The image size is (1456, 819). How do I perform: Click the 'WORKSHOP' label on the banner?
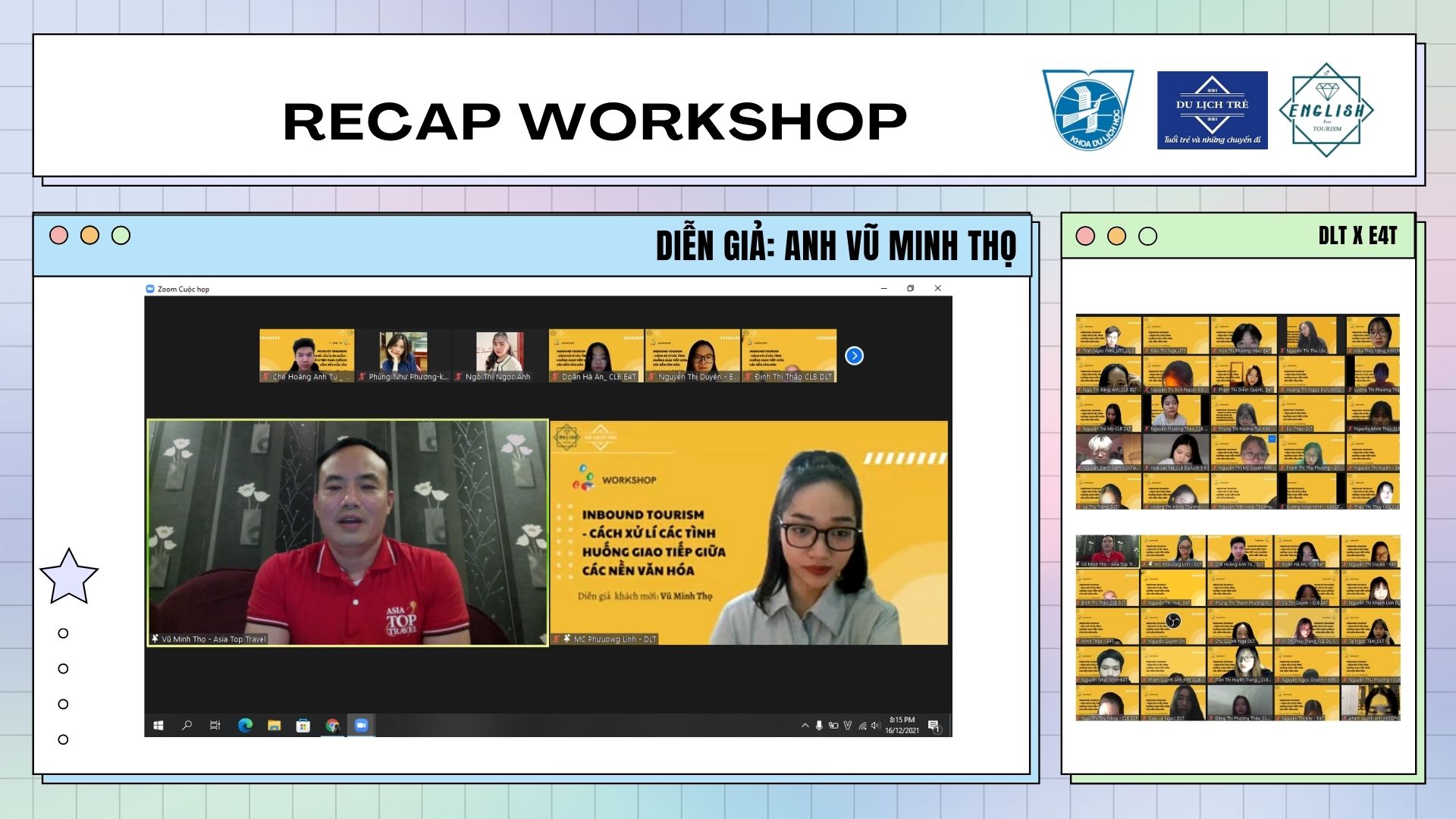[x=629, y=480]
